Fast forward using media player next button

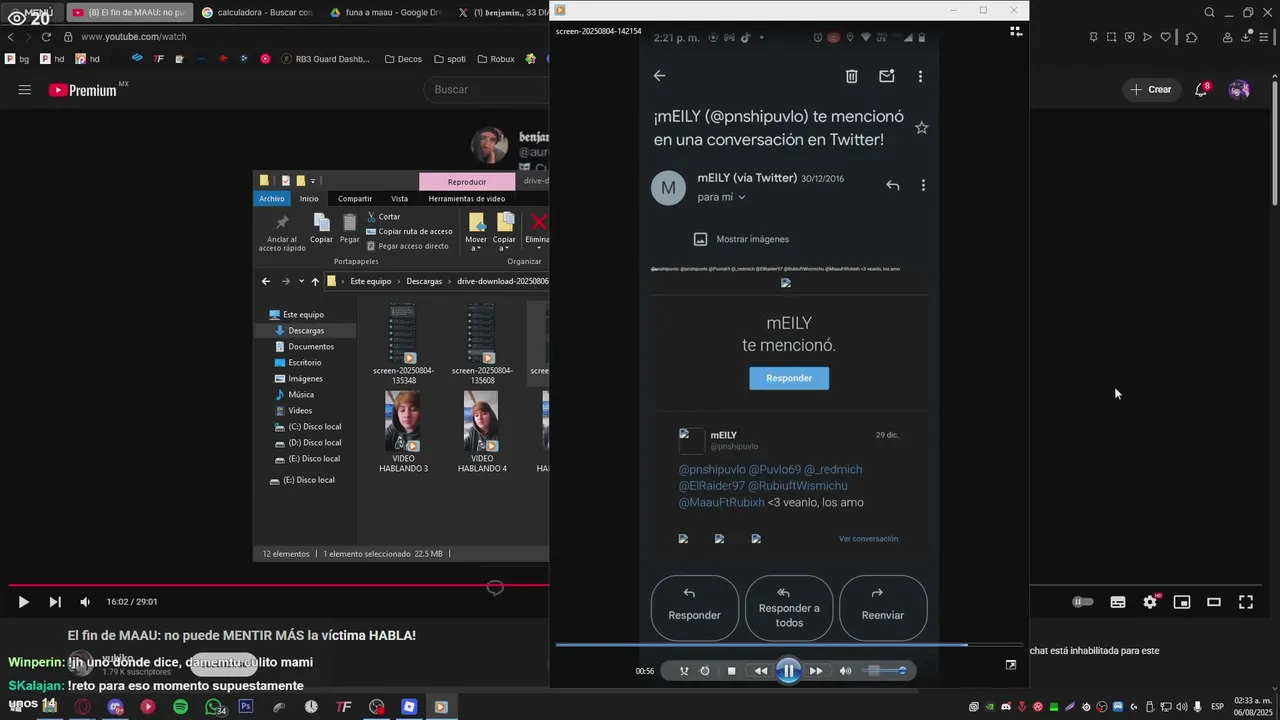click(816, 671)
